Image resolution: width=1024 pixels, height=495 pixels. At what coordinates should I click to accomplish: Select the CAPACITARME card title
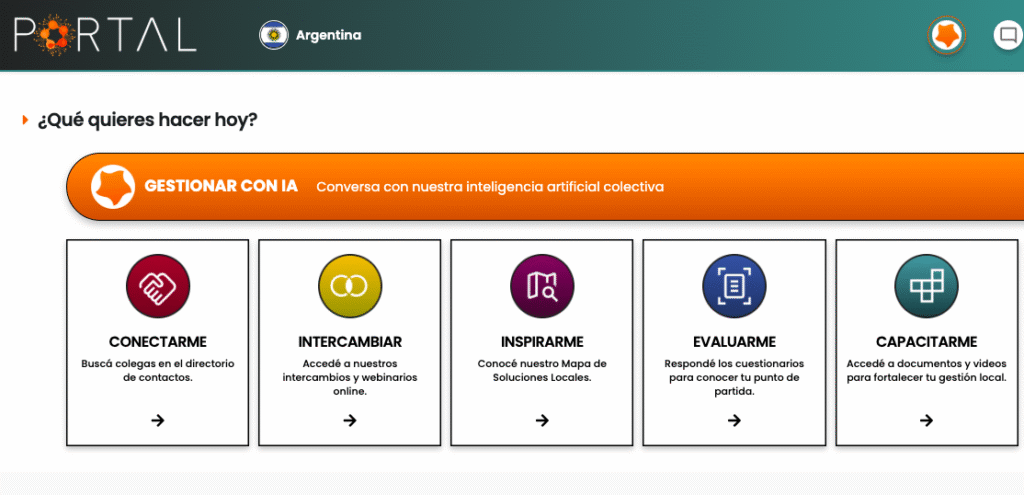pyautogui.click(x=926, y=342)
